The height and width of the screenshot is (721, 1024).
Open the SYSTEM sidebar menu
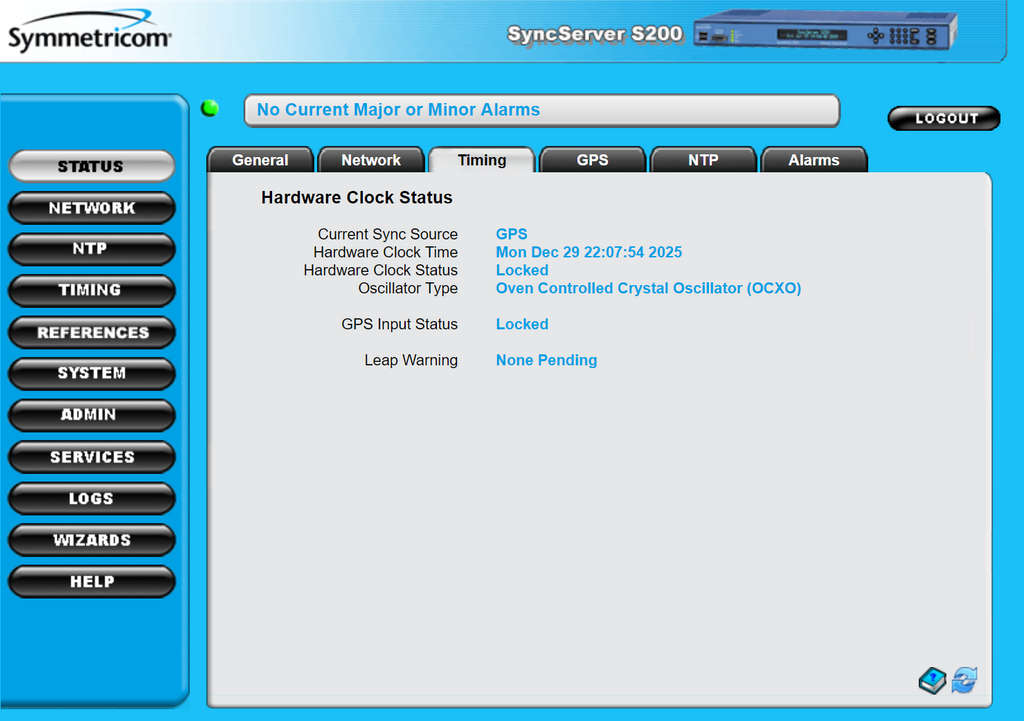[x=92, y=373]
